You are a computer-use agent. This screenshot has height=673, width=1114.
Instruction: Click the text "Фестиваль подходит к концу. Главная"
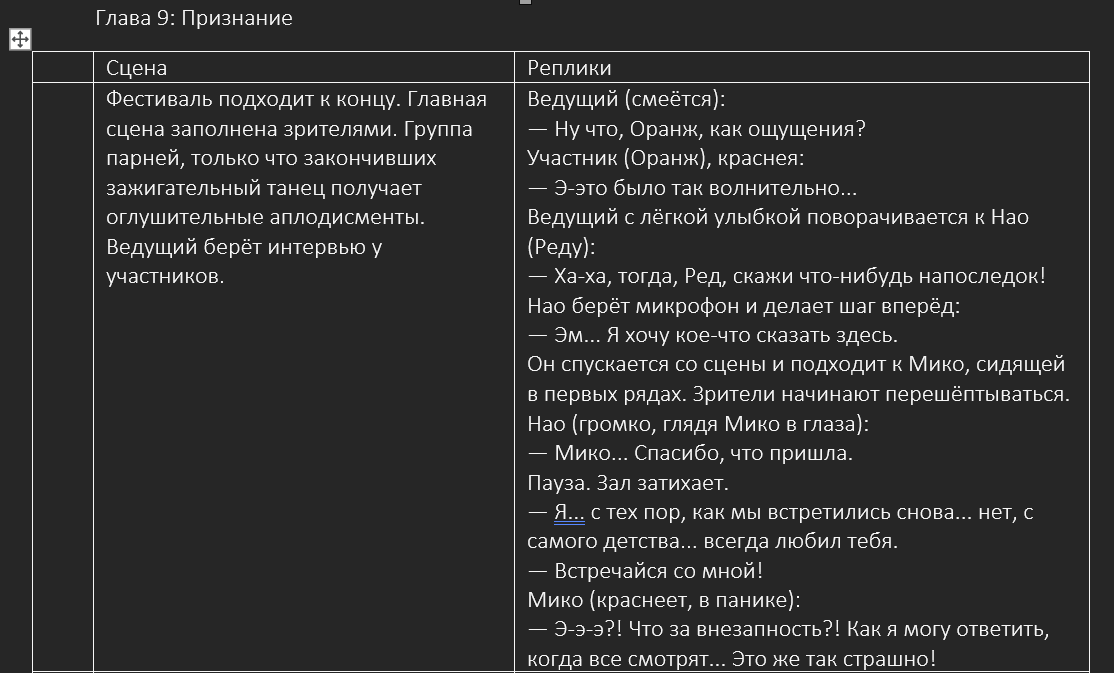(x=296, y=99)
